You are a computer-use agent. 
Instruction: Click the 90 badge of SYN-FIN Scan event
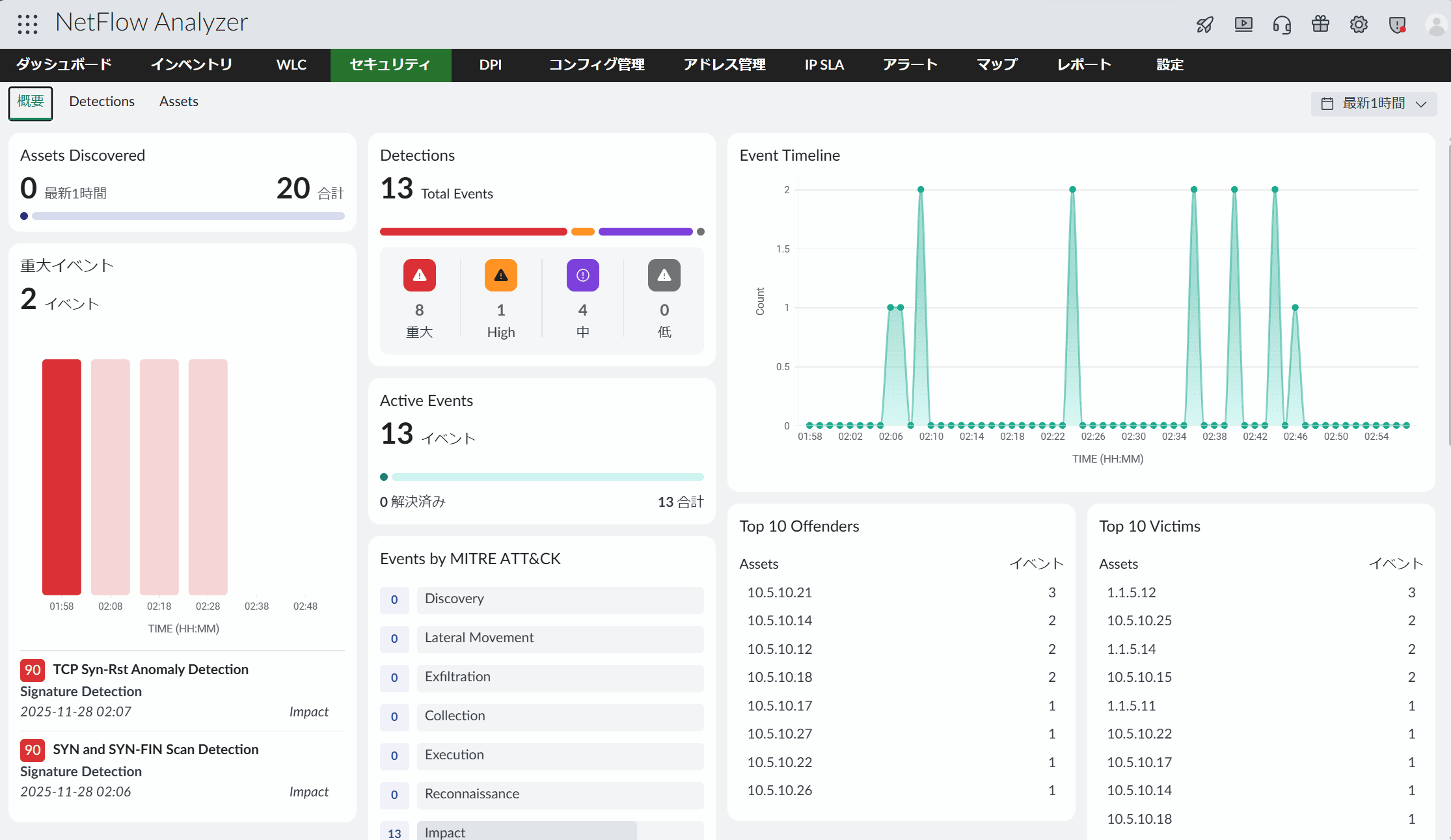(33, 750)
